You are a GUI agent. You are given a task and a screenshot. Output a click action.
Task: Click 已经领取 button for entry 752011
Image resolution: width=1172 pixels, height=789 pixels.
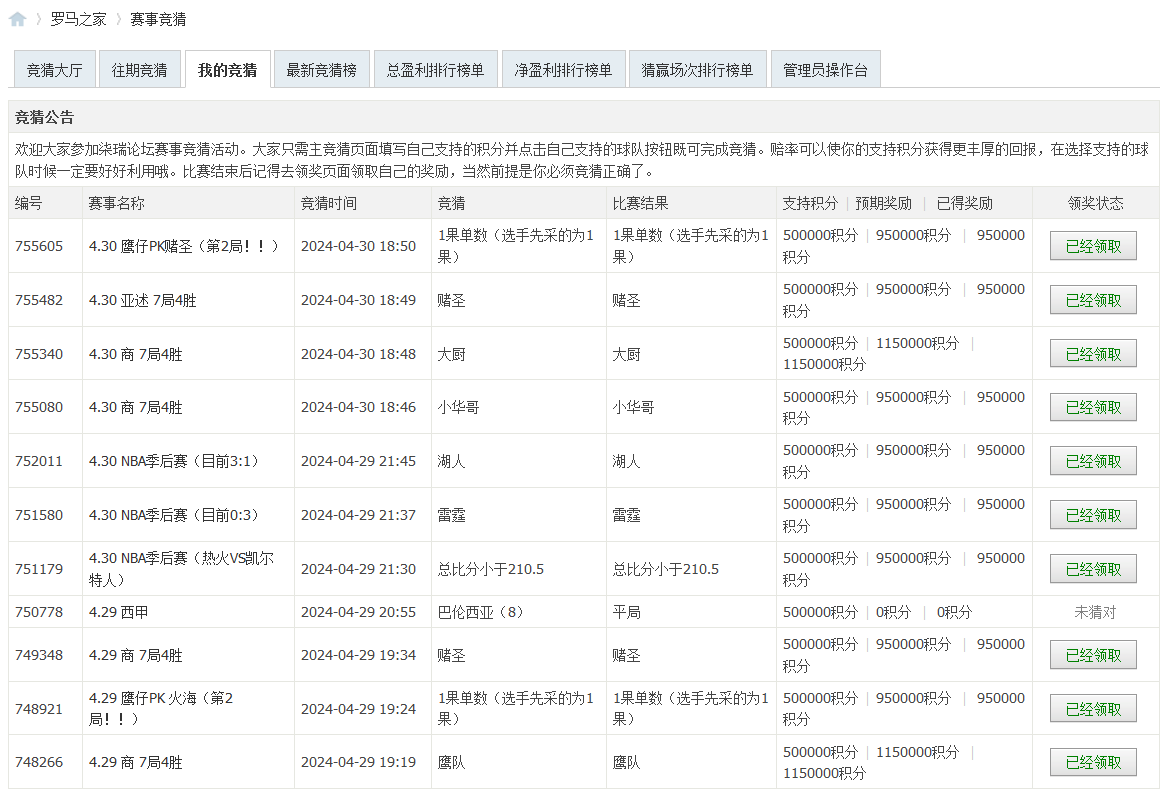1093,461
